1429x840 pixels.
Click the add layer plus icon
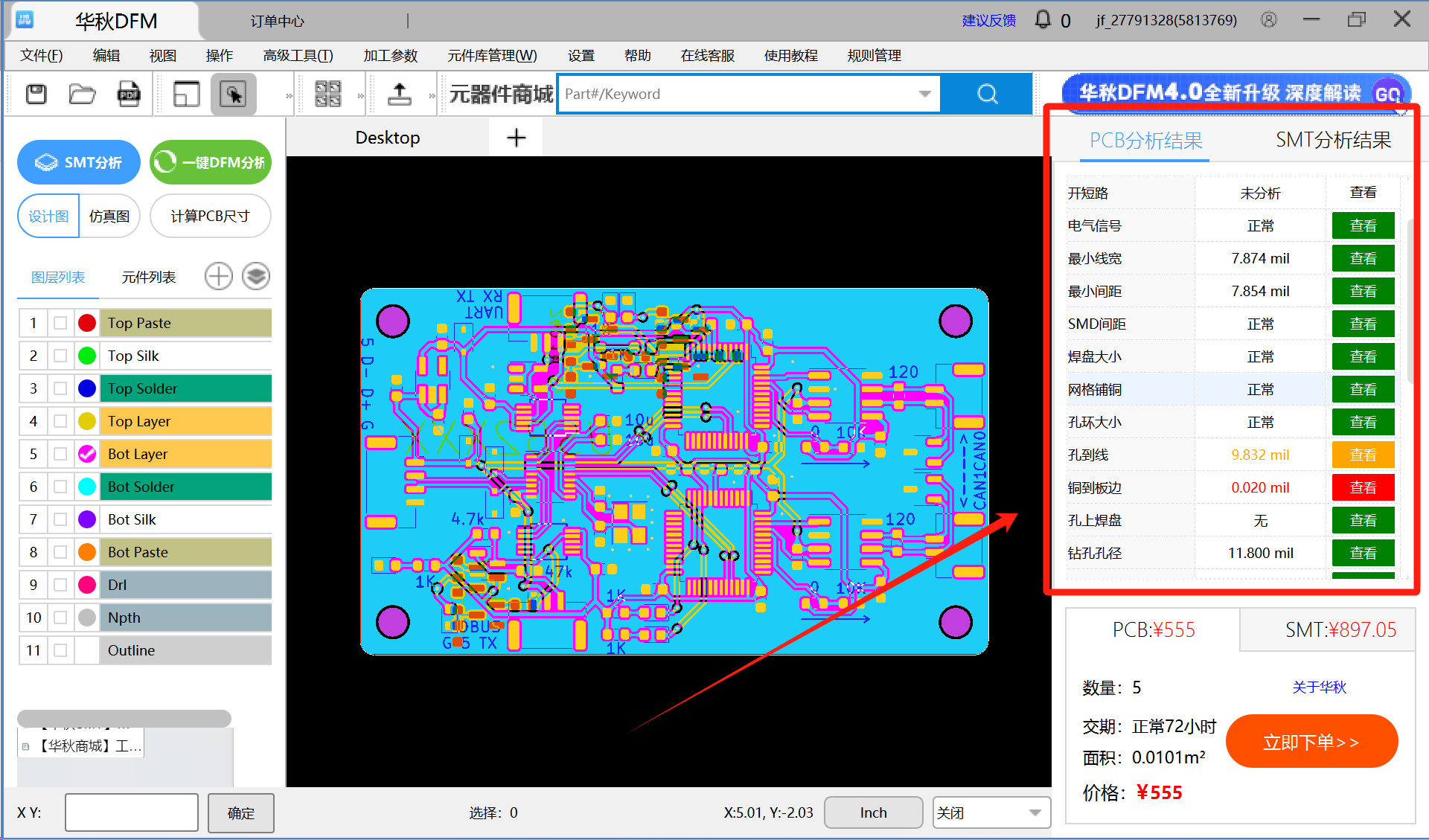218,277
